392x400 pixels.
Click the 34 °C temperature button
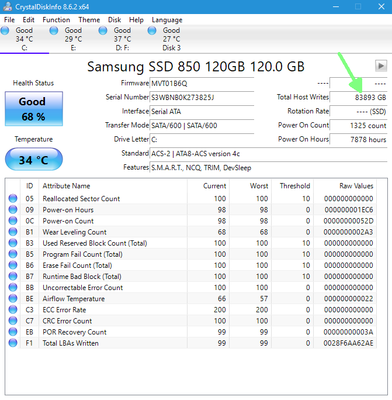pos(34,160)
